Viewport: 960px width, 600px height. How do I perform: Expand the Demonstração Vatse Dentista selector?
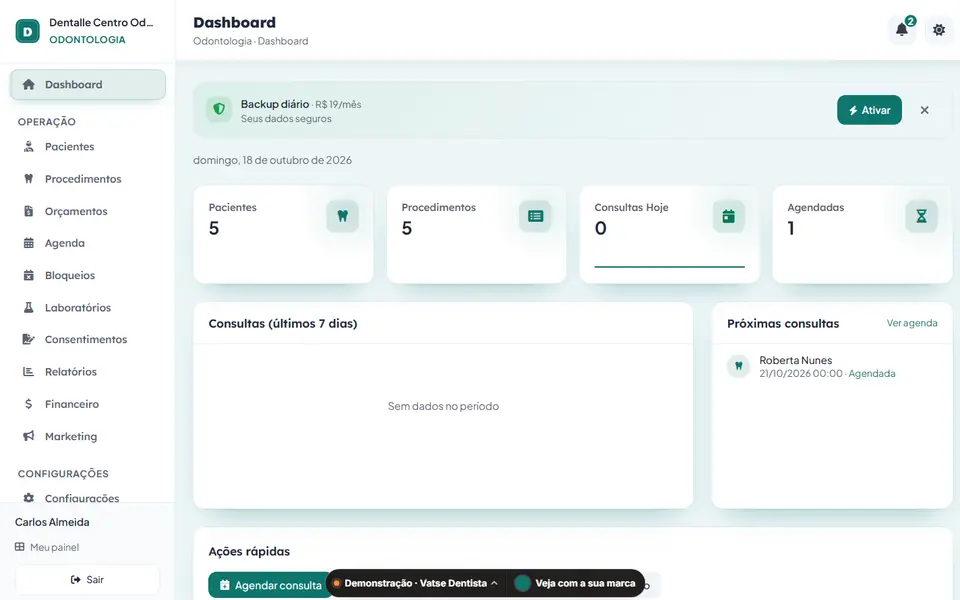[416, 583]
